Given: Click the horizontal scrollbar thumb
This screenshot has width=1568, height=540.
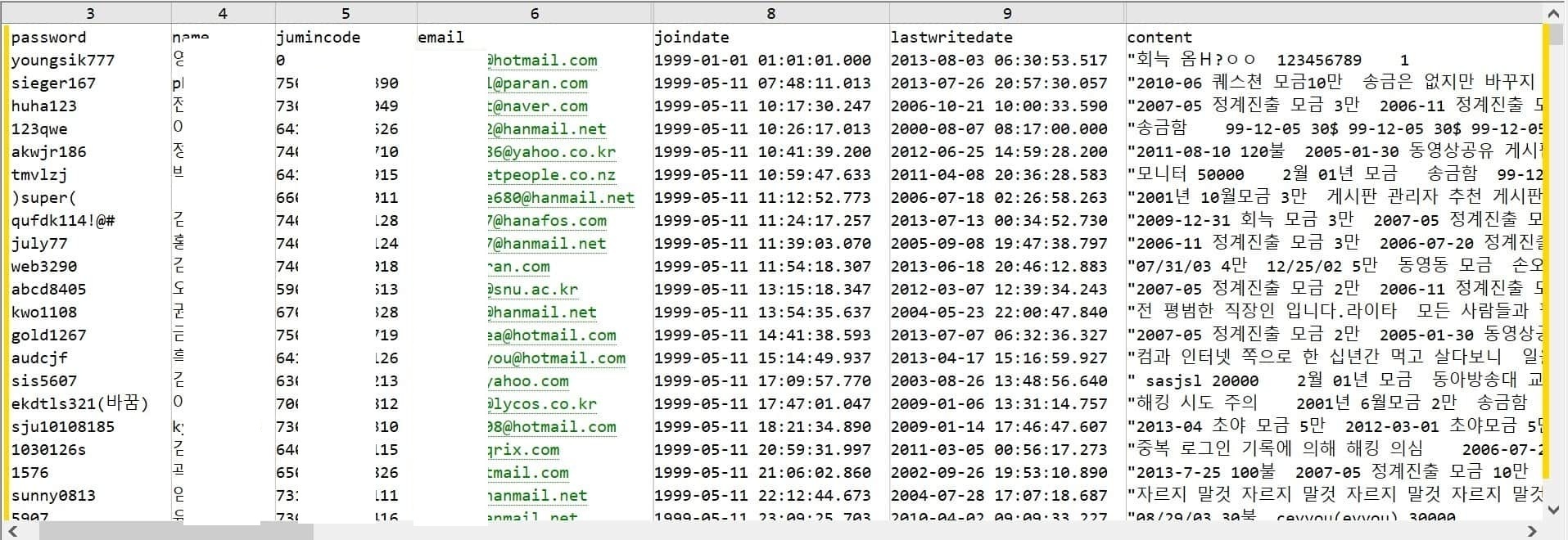Looking at the screenshot, I should 176,531.
